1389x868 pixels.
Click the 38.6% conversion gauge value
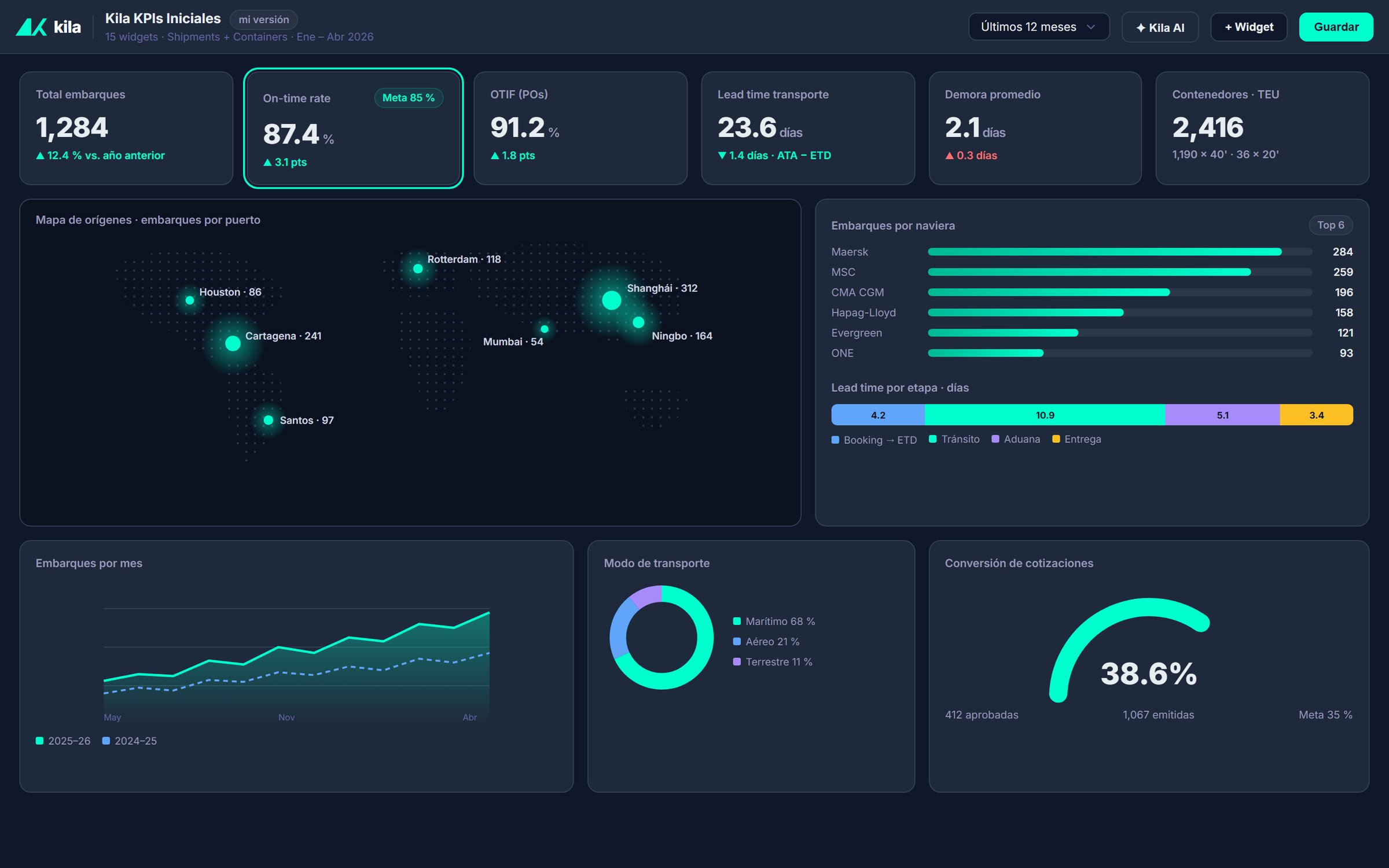pos(1149,674)
